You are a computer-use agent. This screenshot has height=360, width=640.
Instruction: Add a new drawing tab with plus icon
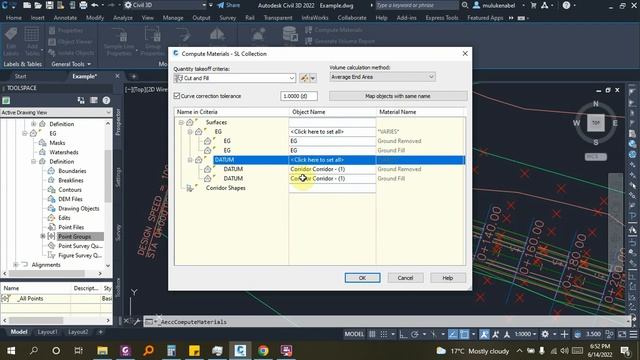pos(133,76)
